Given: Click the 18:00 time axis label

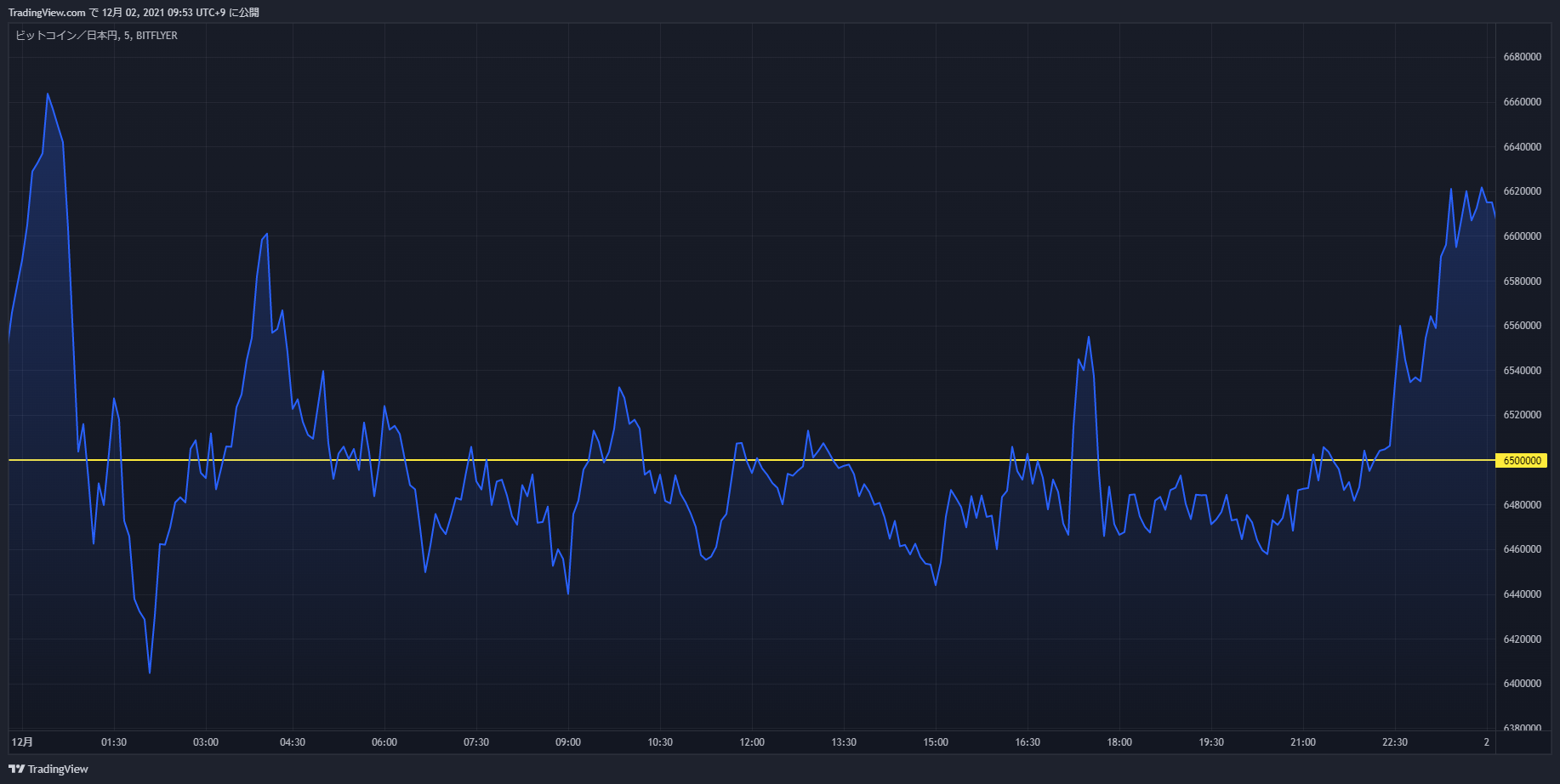Looking at the screenshot, I should pyautogui.click(x=1119, y=742).
